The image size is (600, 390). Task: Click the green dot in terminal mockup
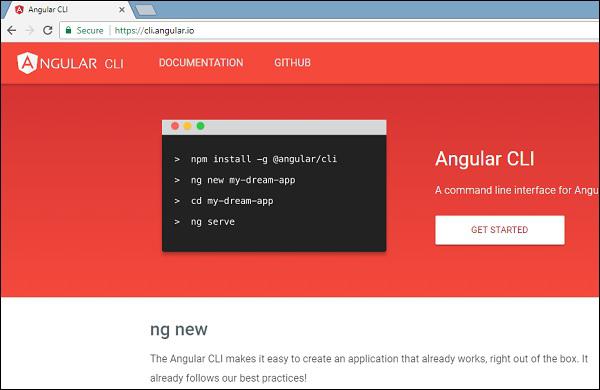pyautogui.click(x=200, y=126)
